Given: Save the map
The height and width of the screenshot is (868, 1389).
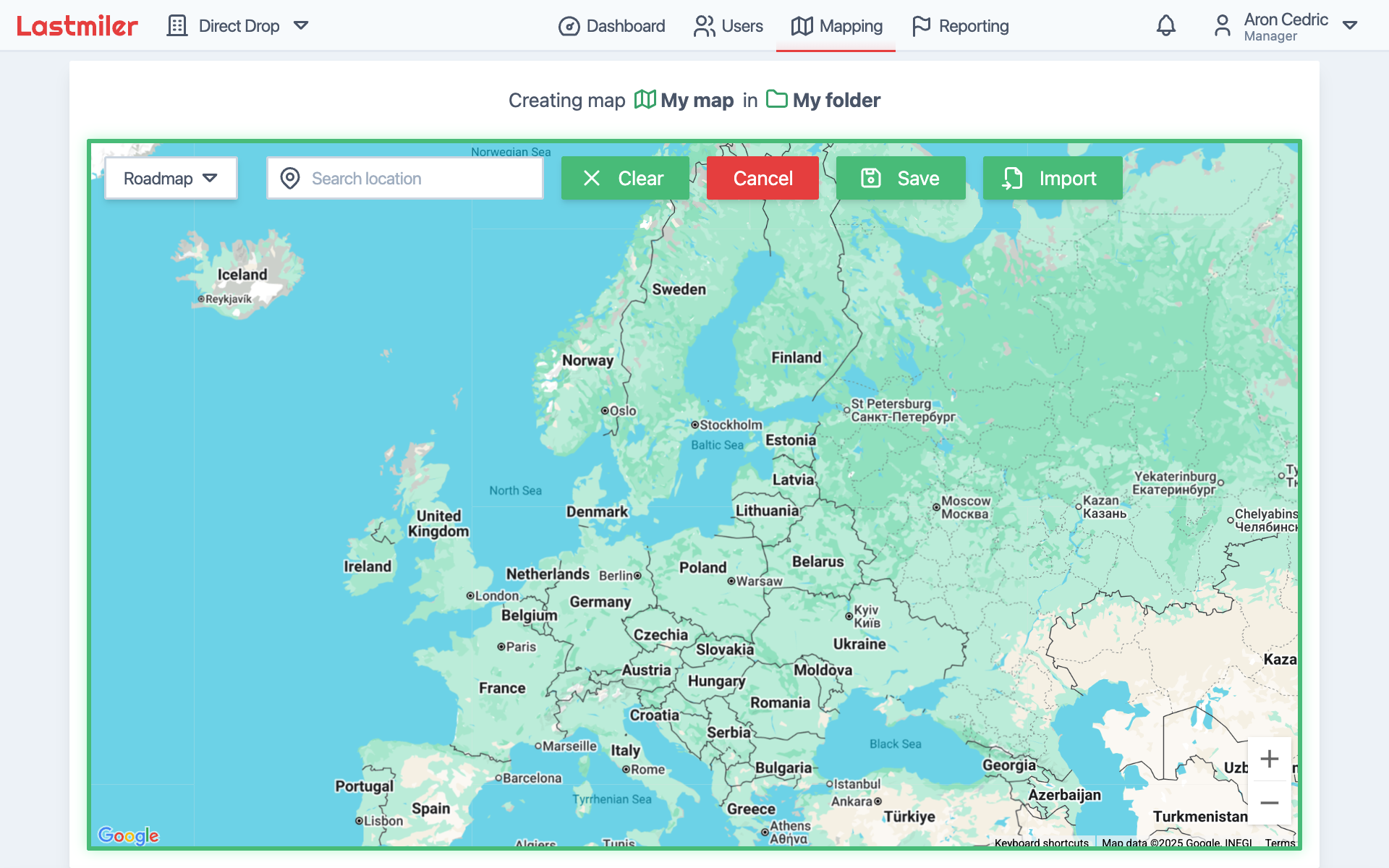Looking at the screenshot, I should tap(901, 178).
